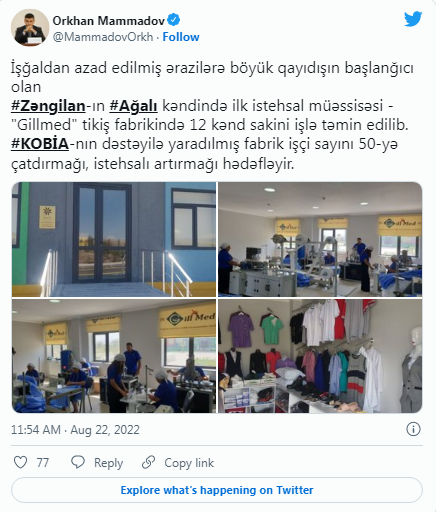
Task: Open the building entrance photo
Action: pyautogui.click(x=114, y=239)
